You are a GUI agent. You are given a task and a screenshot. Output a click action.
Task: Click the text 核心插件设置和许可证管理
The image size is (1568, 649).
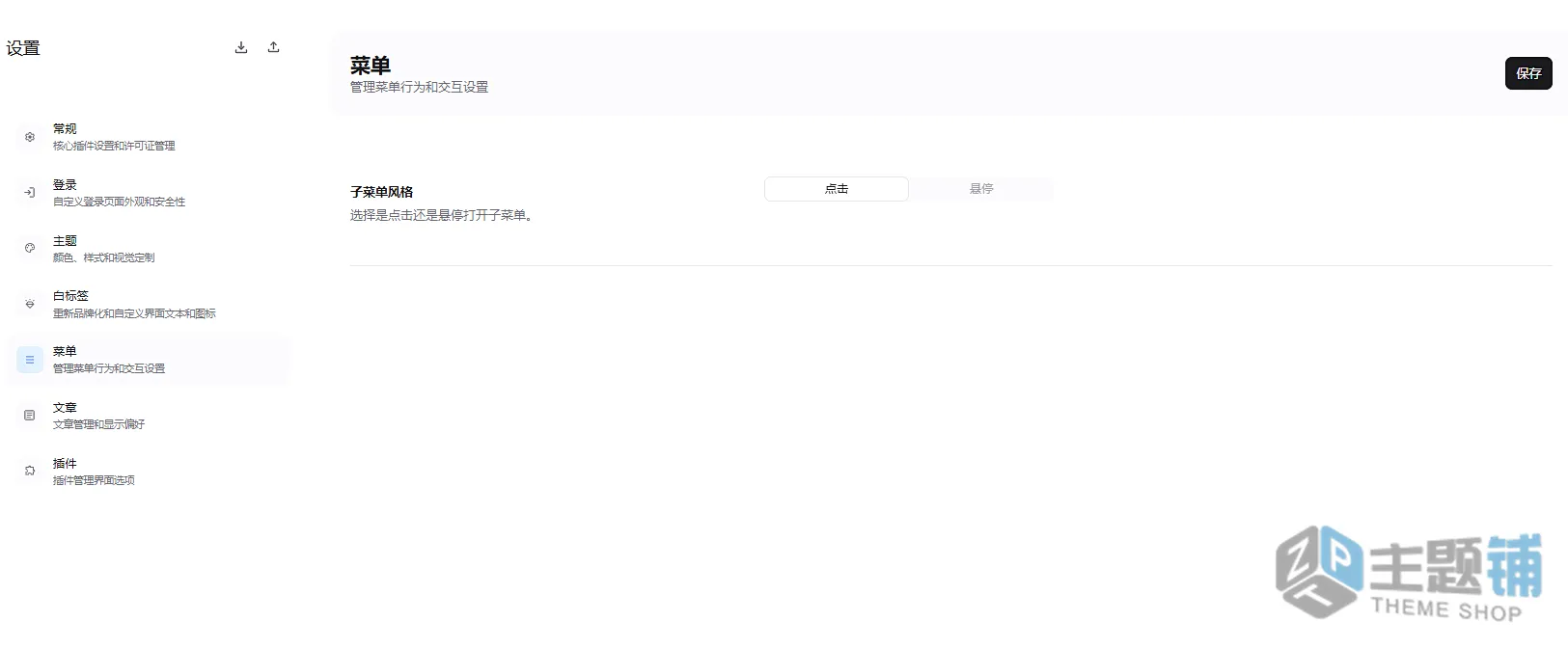[114, 146]
